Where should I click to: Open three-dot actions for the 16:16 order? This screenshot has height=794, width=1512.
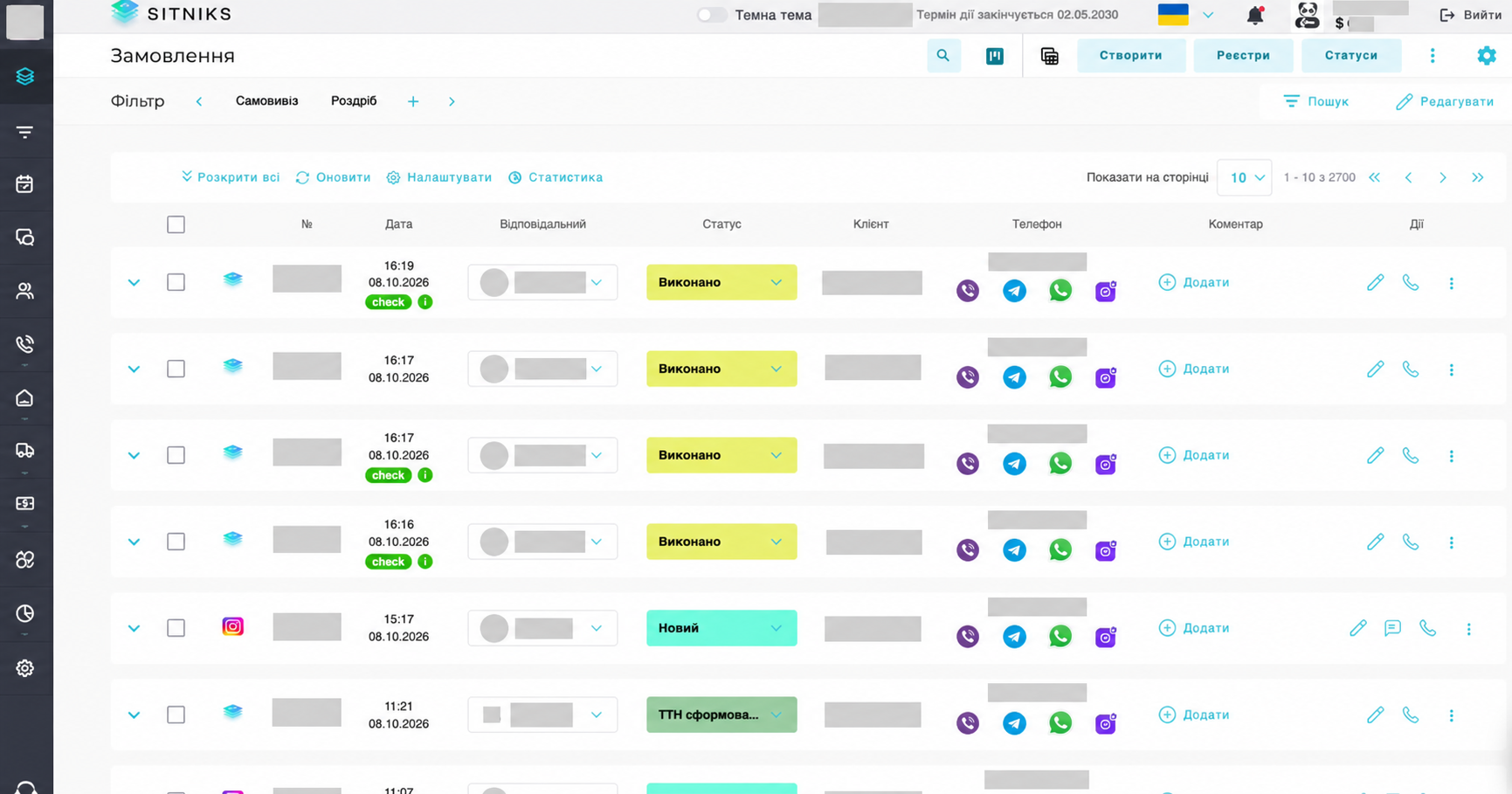[1452, 542]
